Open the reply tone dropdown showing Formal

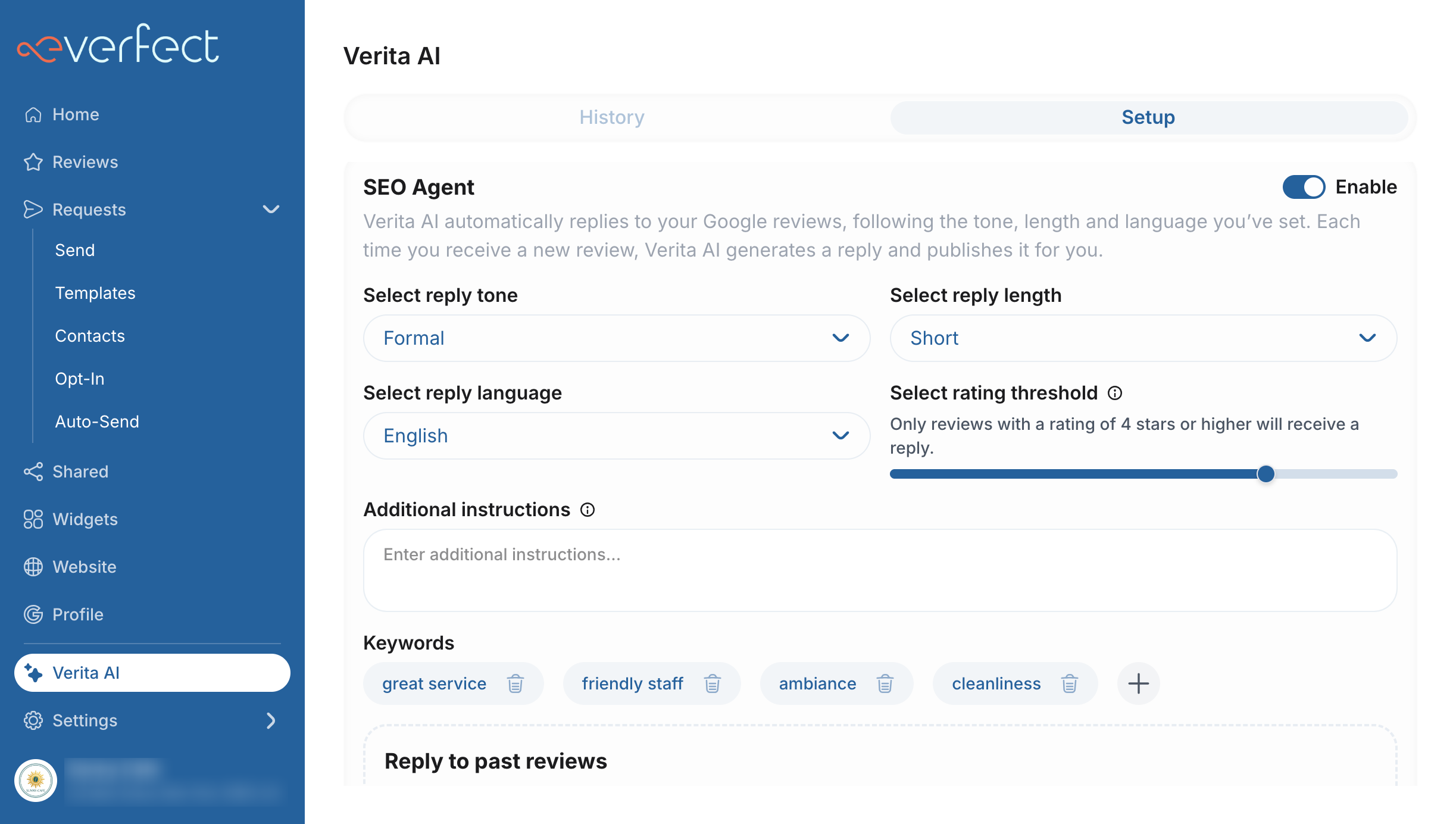coord(617,338)
